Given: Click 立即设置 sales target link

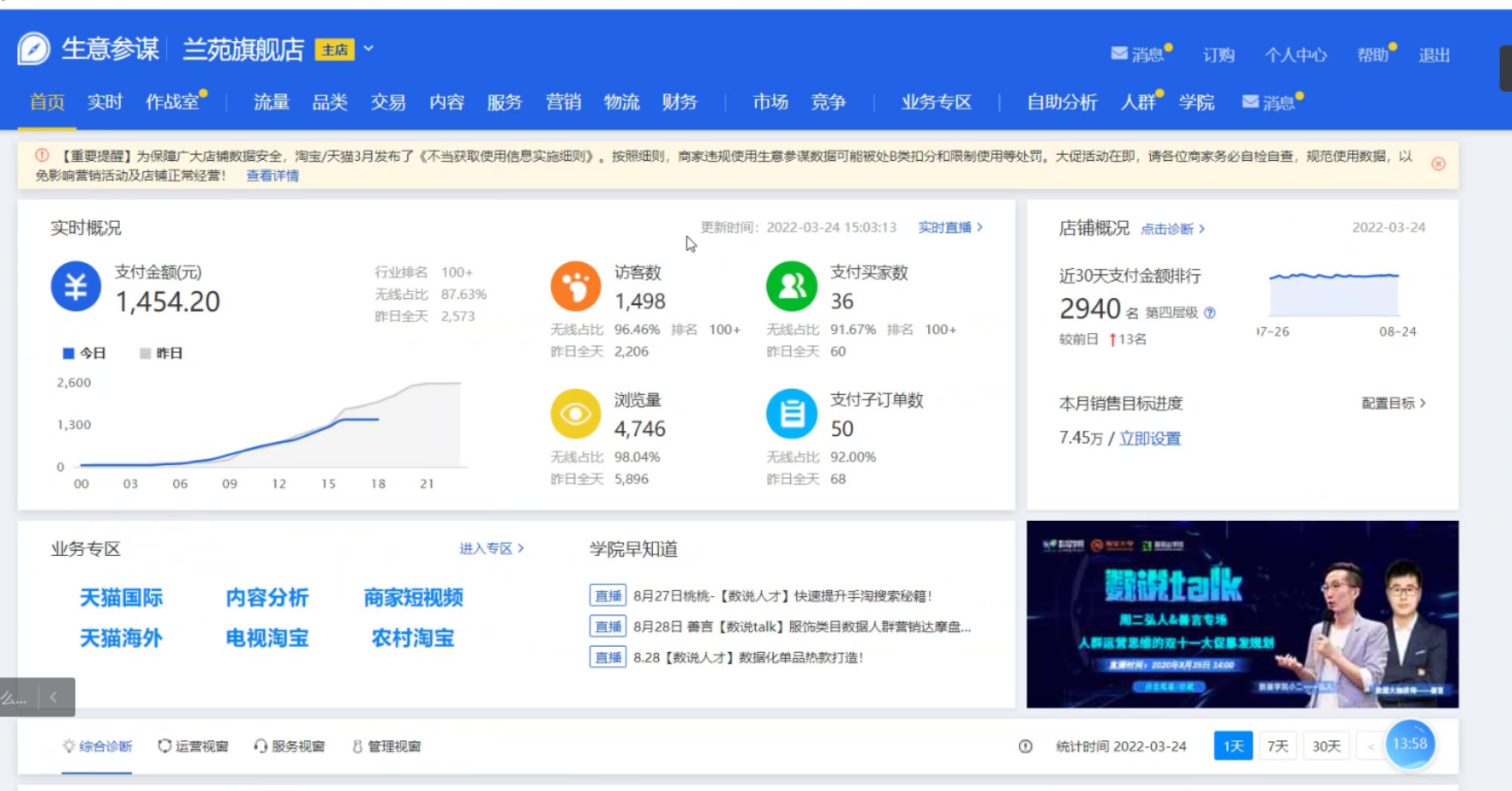Looking at the screenshot, I should pyautogui.click(x=1150, y=438).
